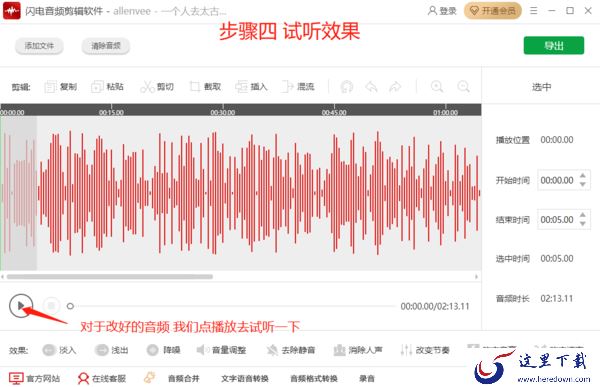This screenshot has width=600, height=387.
Task: Open the 登录 login option
Action: (x=442, y=11)
